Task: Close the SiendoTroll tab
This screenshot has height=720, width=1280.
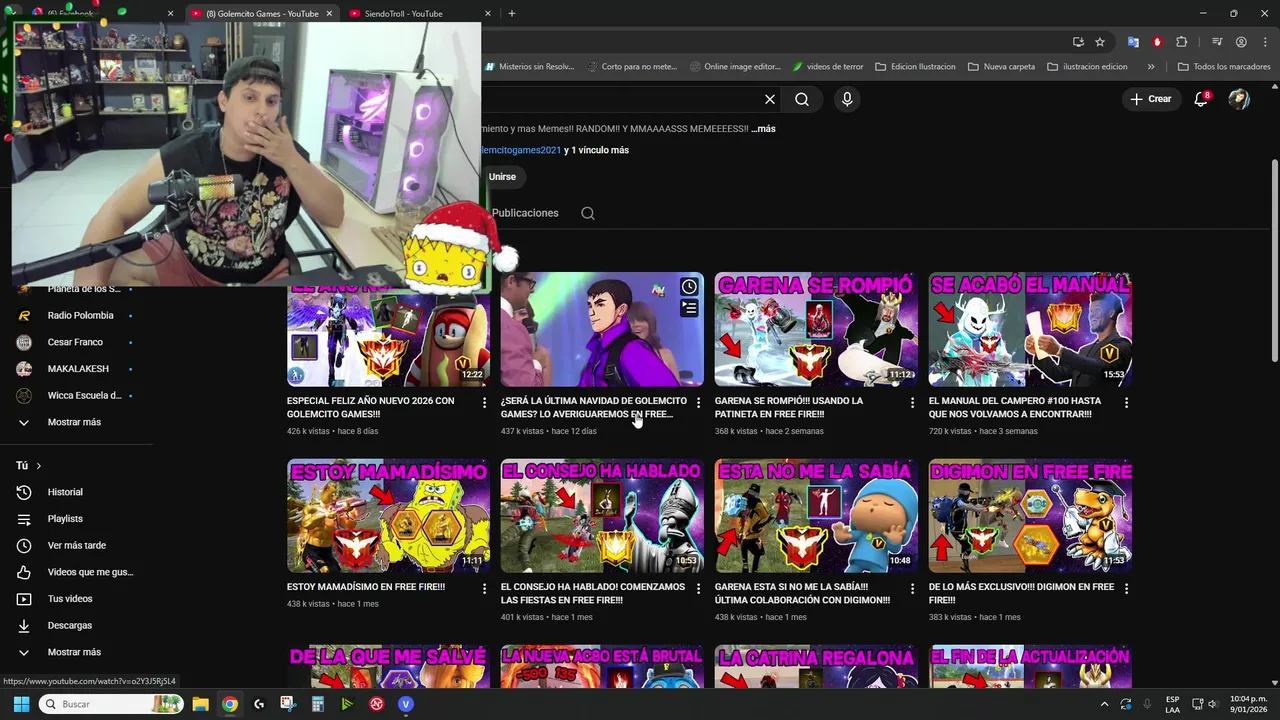Action: tap(488, 14)
